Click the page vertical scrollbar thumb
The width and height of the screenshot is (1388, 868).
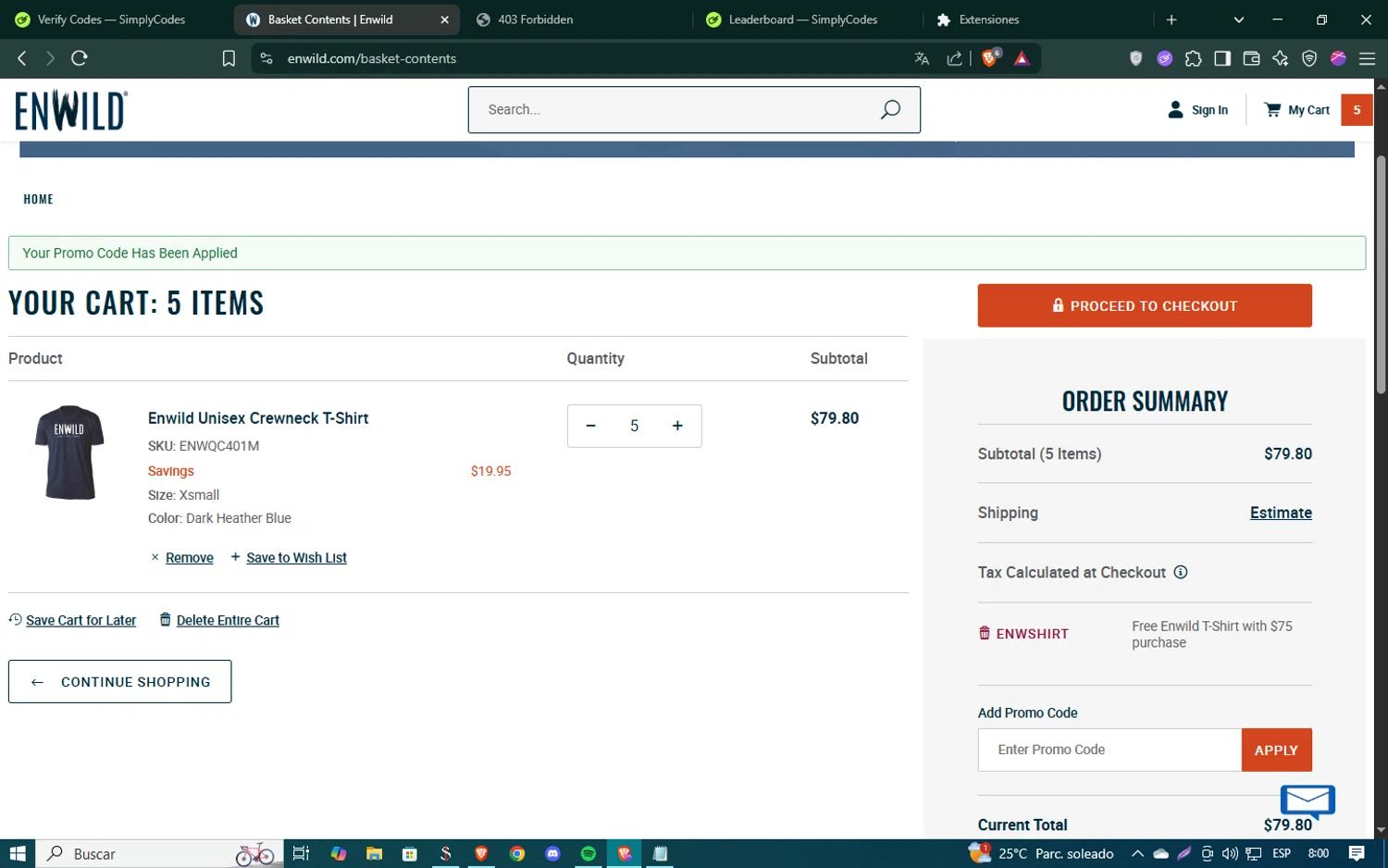click(1381, 274)
